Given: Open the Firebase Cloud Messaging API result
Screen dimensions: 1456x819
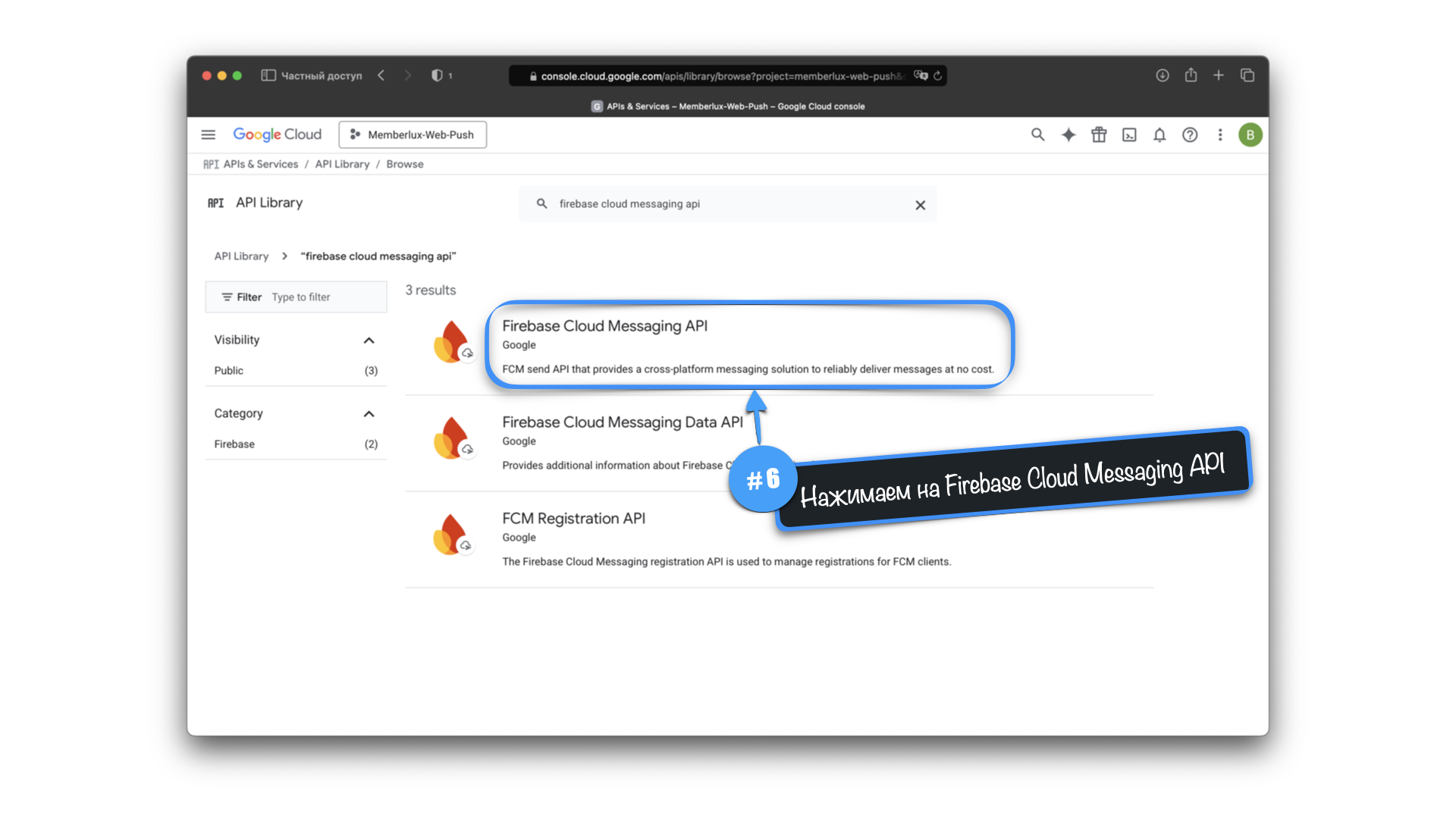Looking at the screenshot, I should pyautogui.click(x=604, y=326).
